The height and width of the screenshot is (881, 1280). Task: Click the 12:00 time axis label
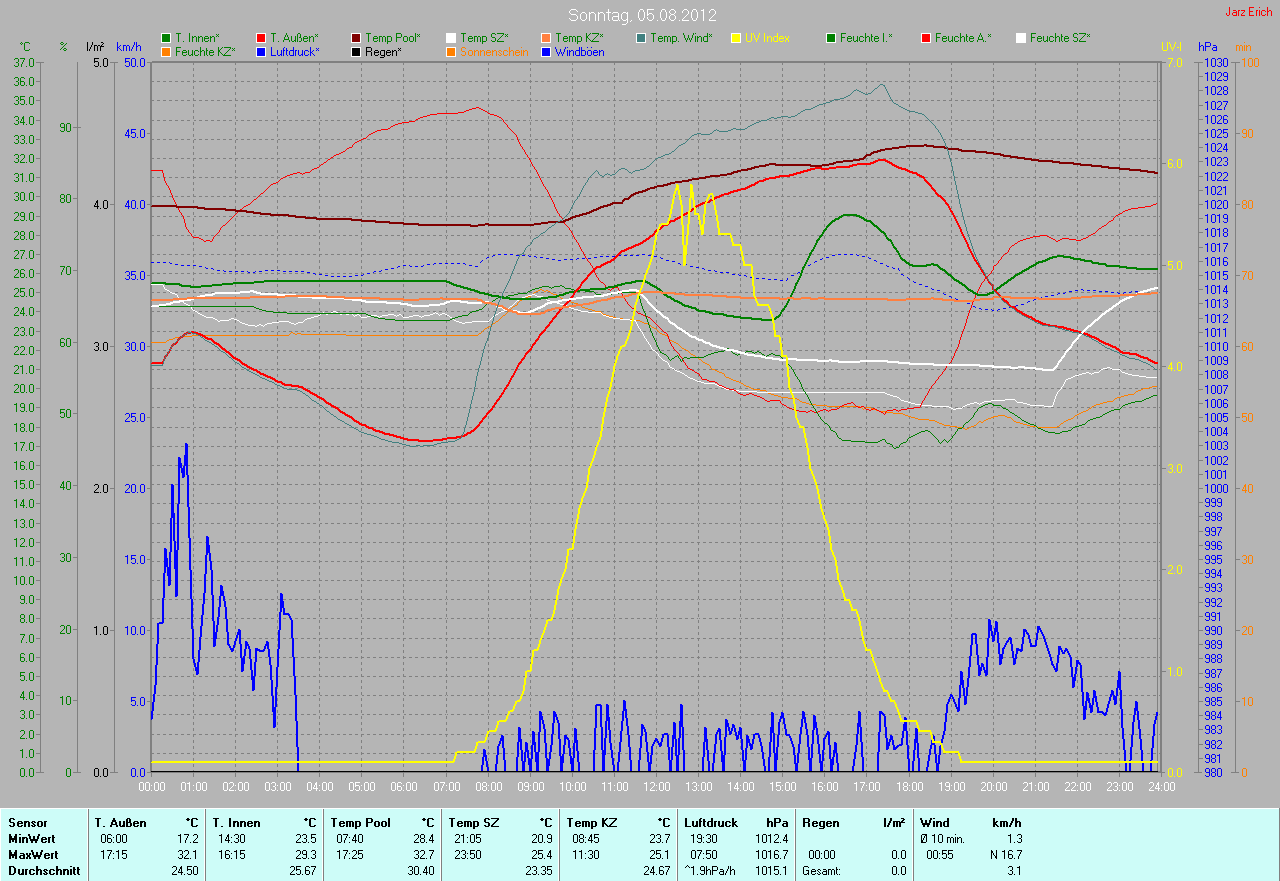(656, 786)
